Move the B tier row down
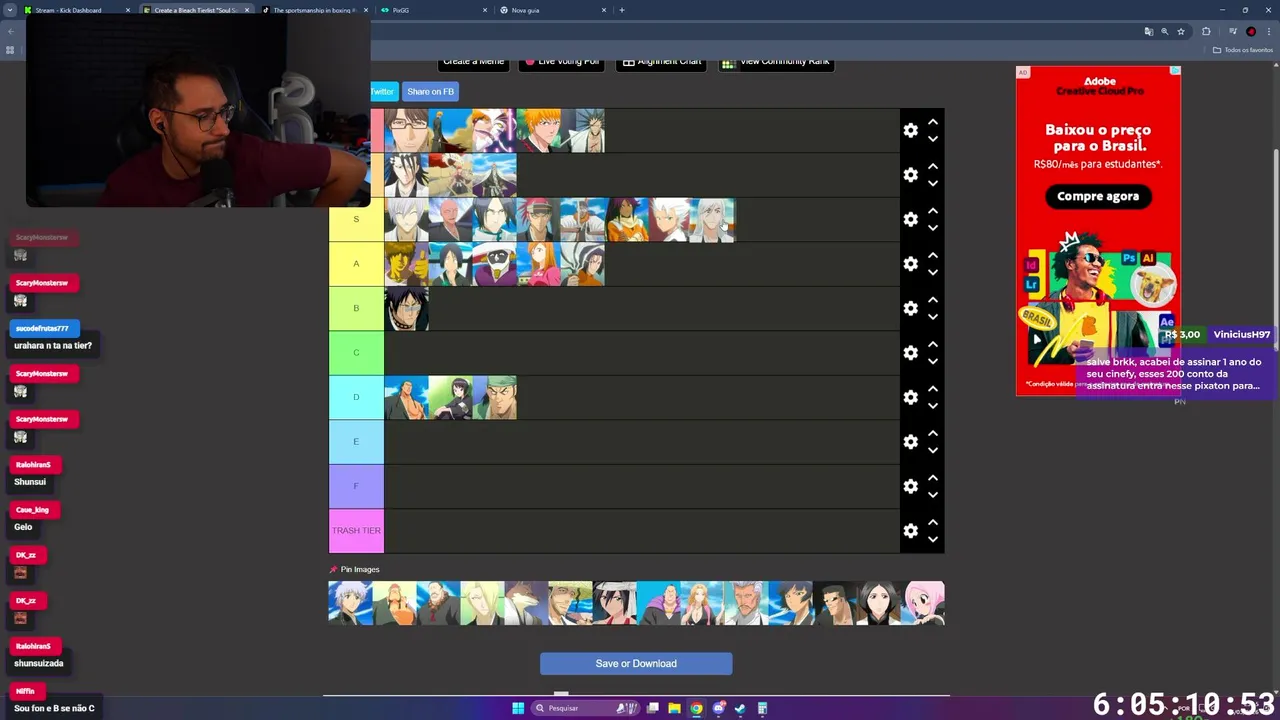The height and width of the screenshot is (720, 1280). point(933,317)
